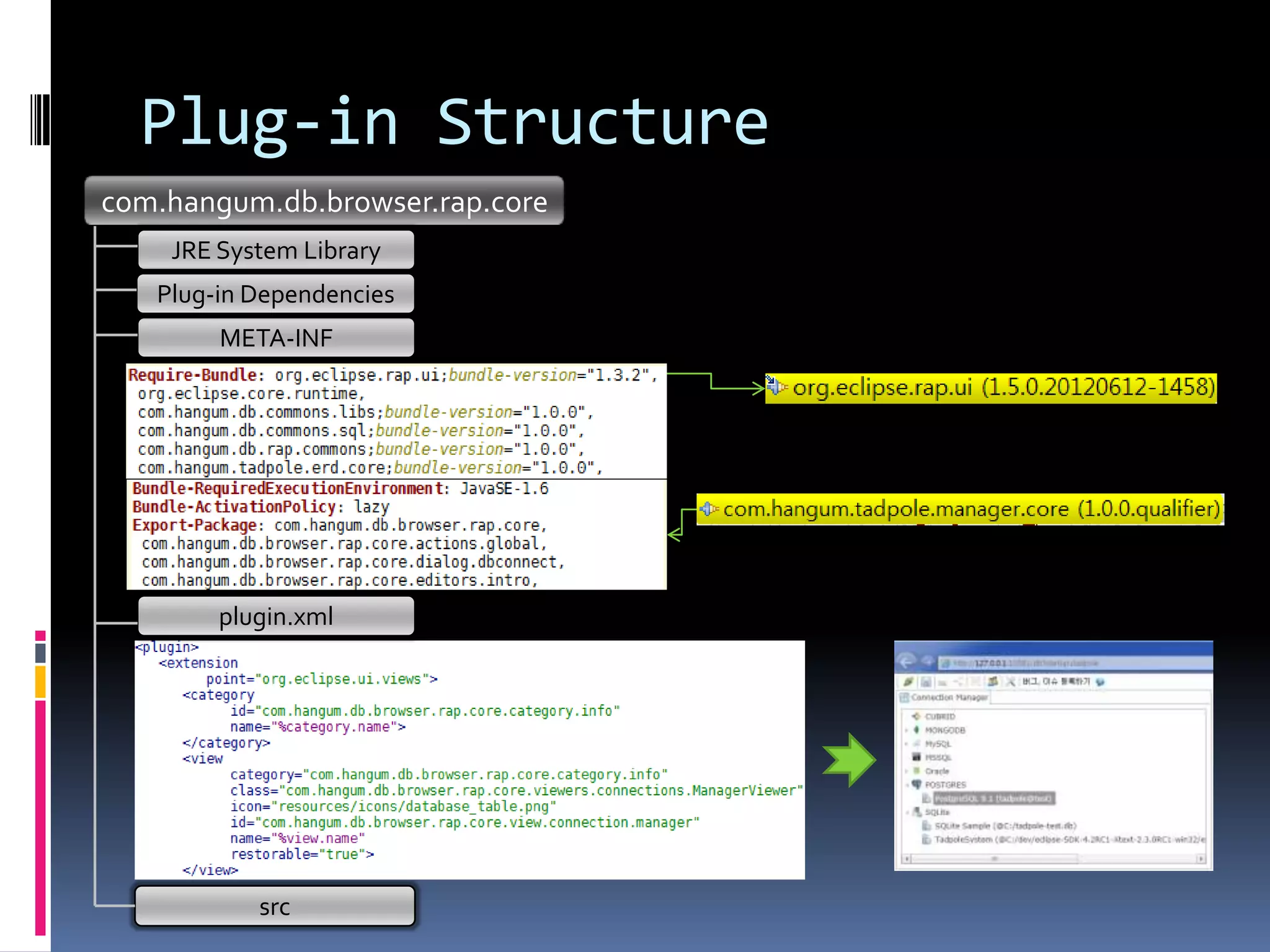The image size is (1270, 952).
Task: Click the save disk icon in toolbar
Action: coord(926,681)
